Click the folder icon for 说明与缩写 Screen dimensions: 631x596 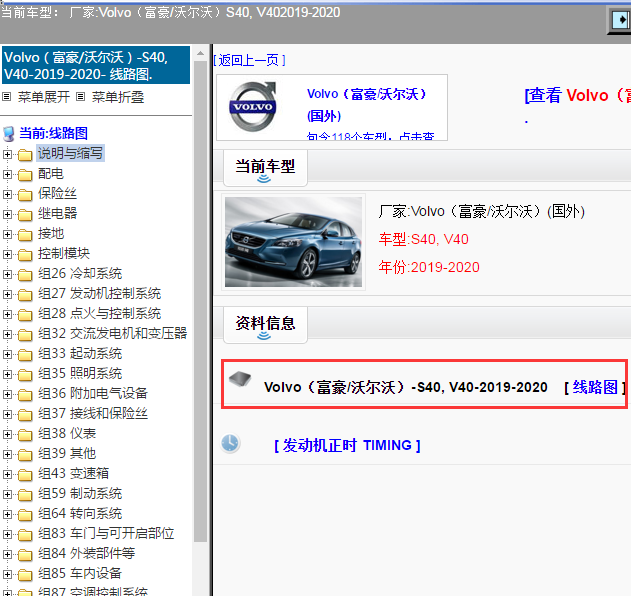tap(25, 155)
